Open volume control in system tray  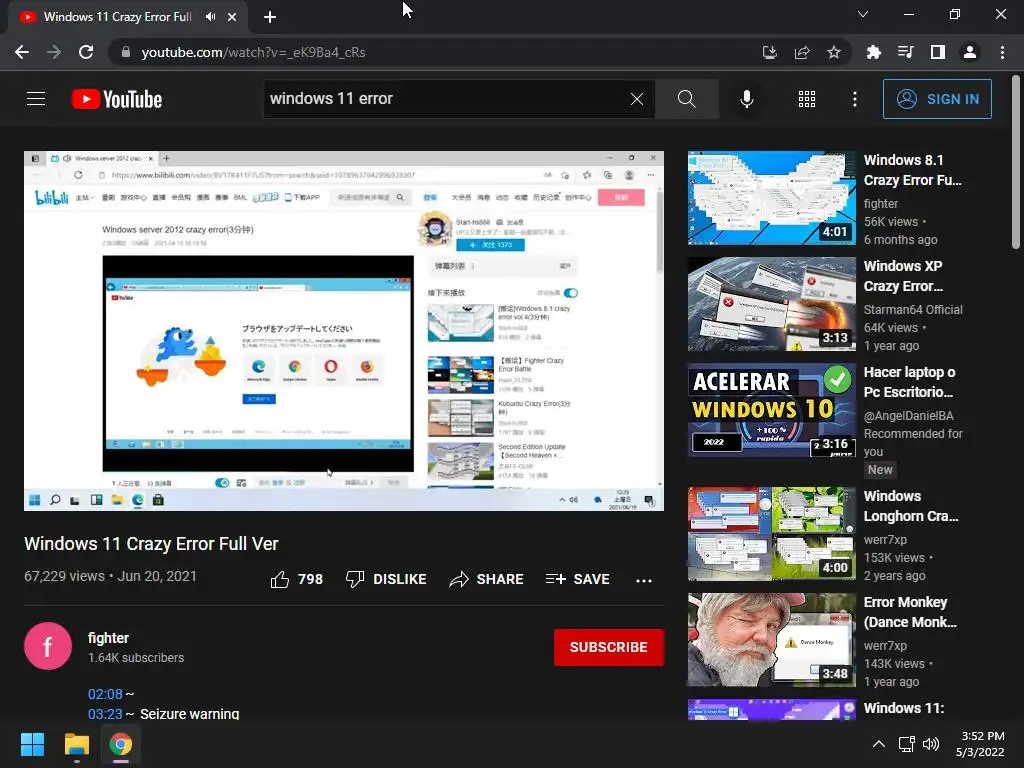(x=931, y=744)
